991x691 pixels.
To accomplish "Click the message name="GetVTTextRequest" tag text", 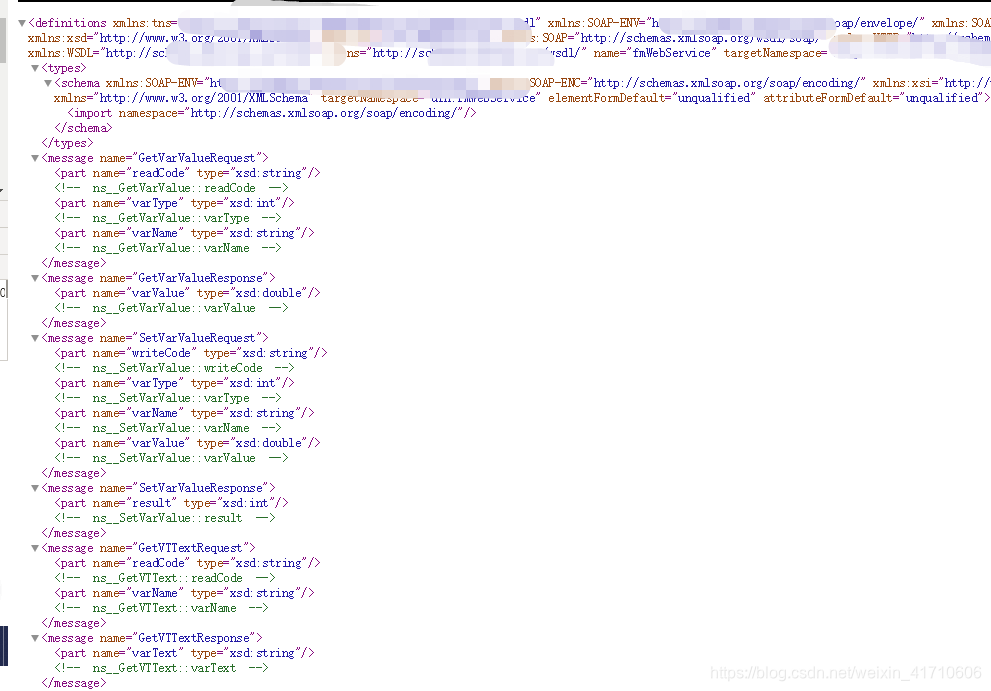I will click(x=149, y=548).
